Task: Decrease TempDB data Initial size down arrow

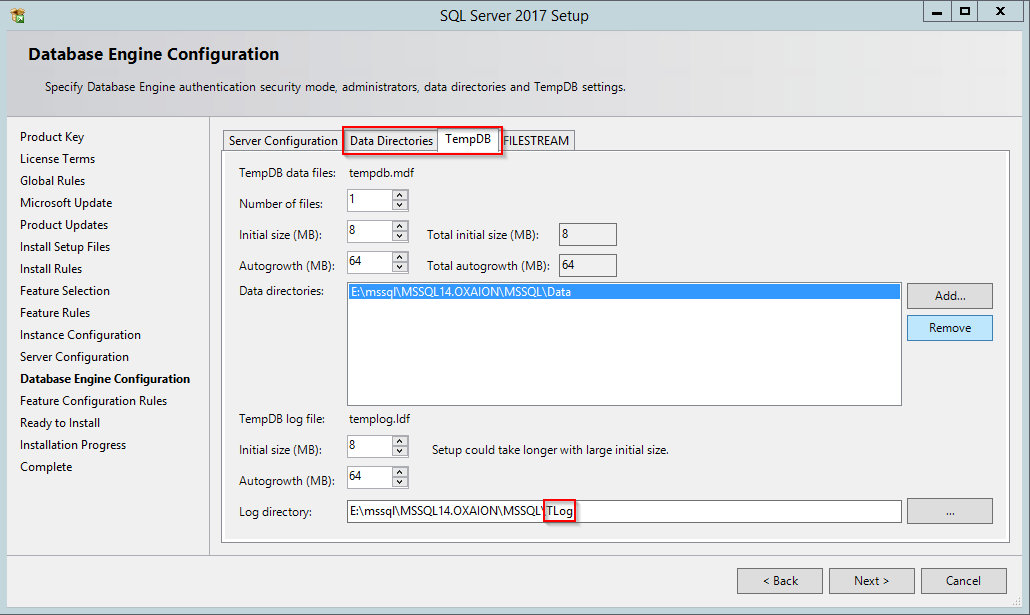Action: [399, 236]
